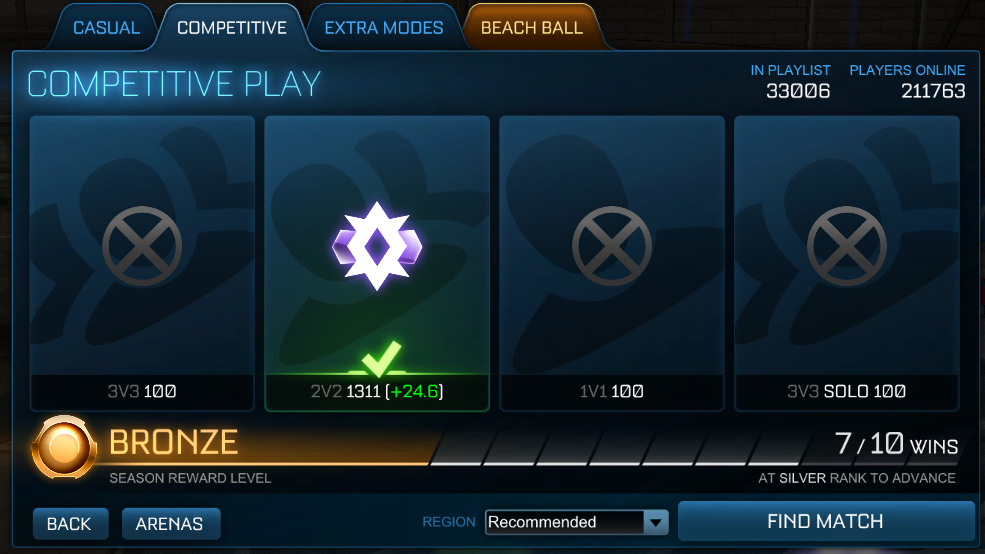Open the Arenas button
Screen dimensions: 985x554
(171, 524)
